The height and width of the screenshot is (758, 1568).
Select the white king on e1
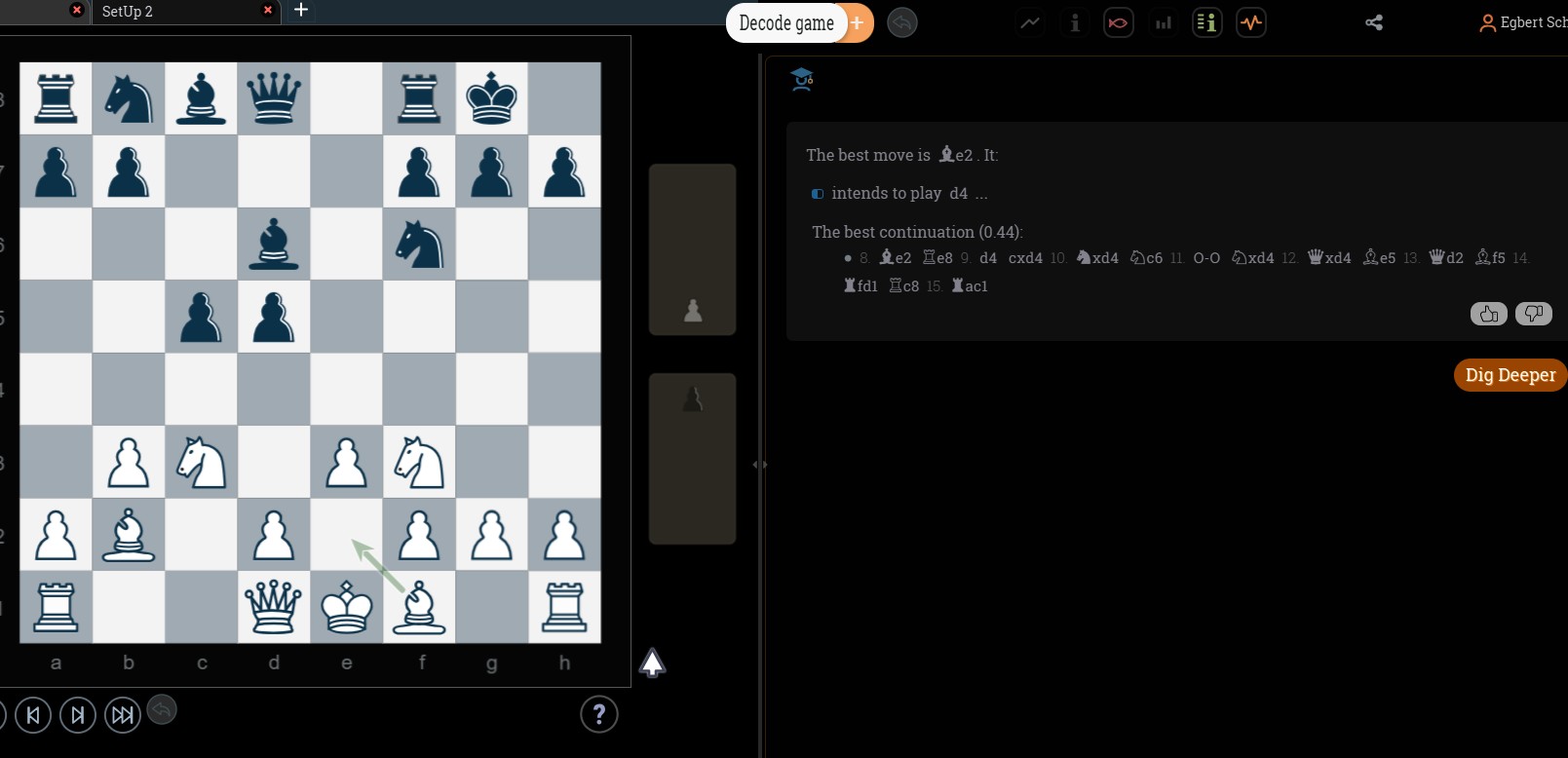(347, 607)
